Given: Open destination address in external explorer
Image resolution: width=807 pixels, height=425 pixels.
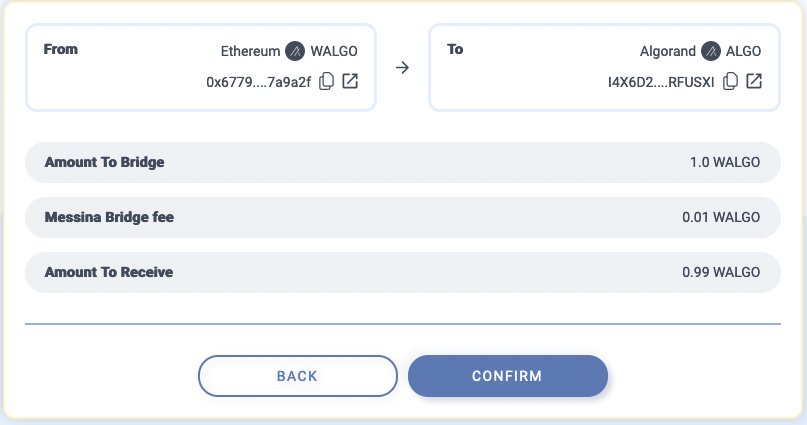Looking at the screenshot, I should tap(754, 81).
